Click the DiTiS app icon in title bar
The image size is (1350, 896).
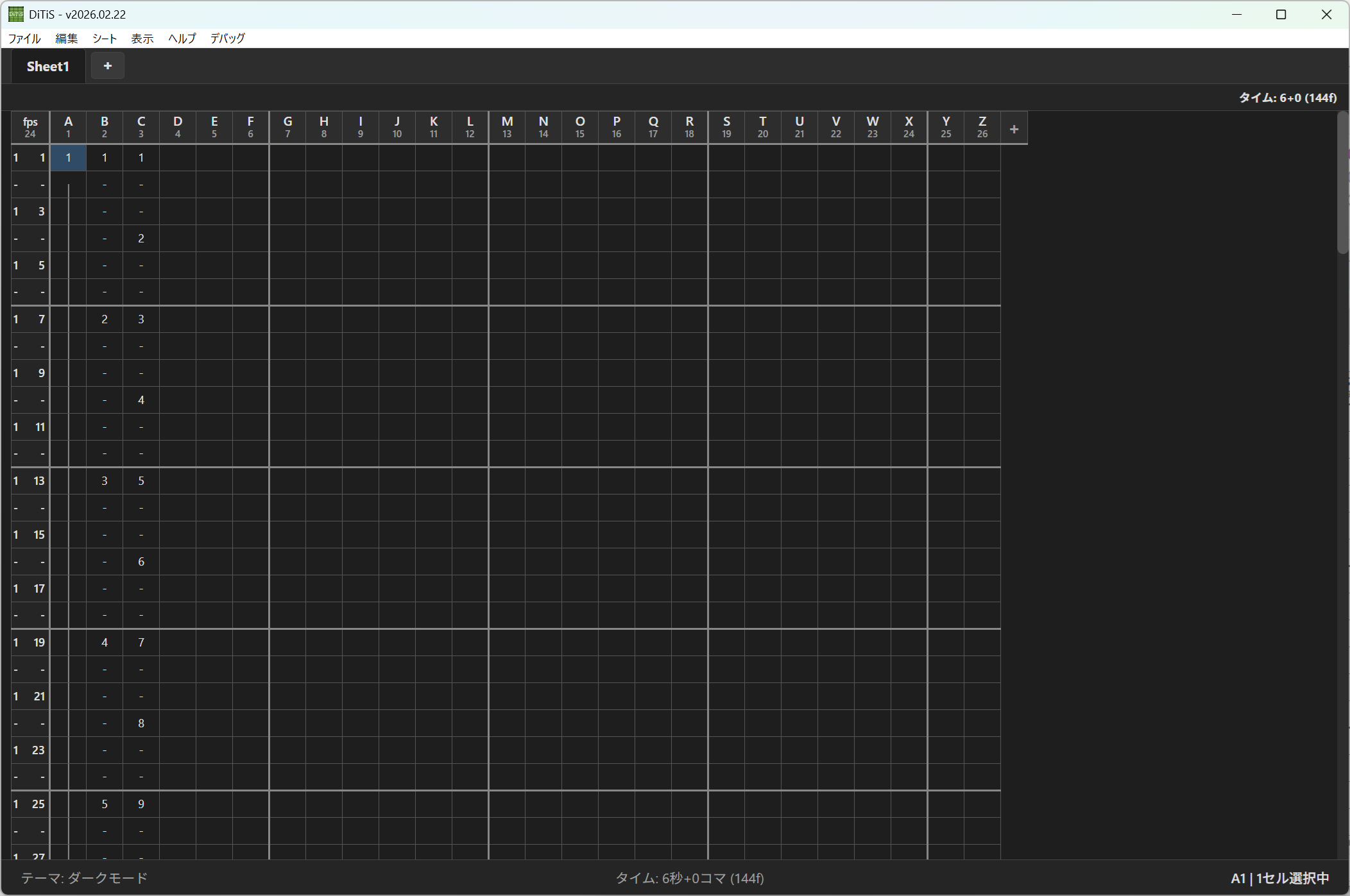point(15,14)
